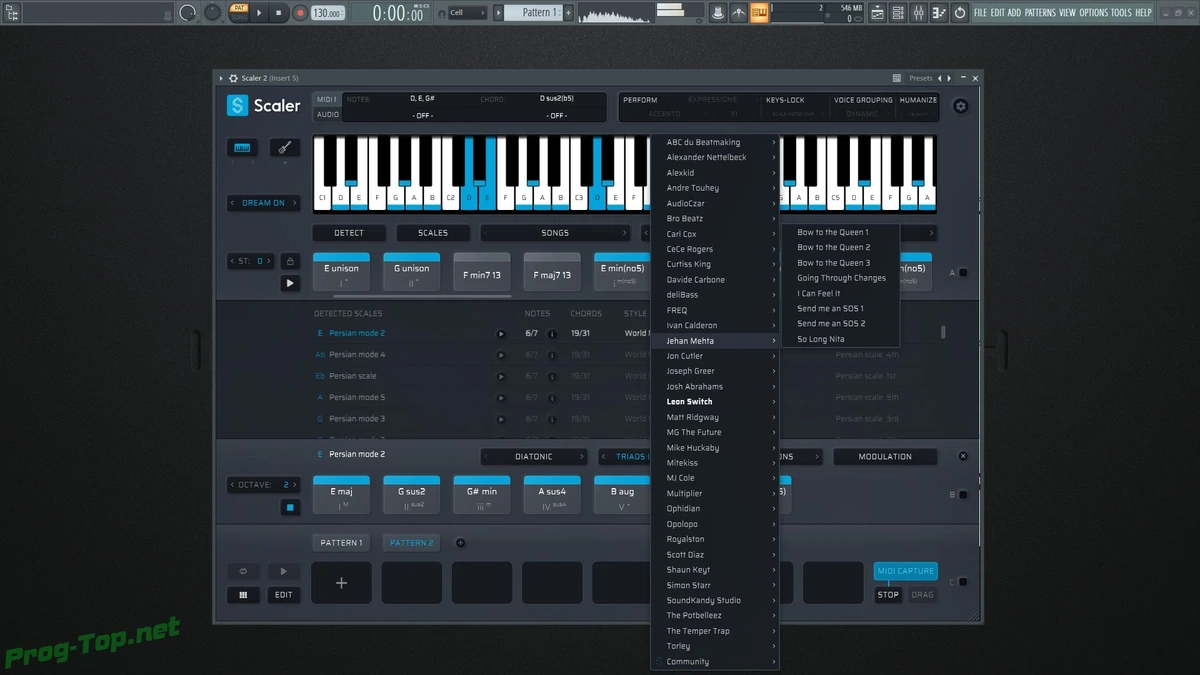Select Going Through Changes
The width and height of the screenshot is (1200, 675).
coord(841,278)
